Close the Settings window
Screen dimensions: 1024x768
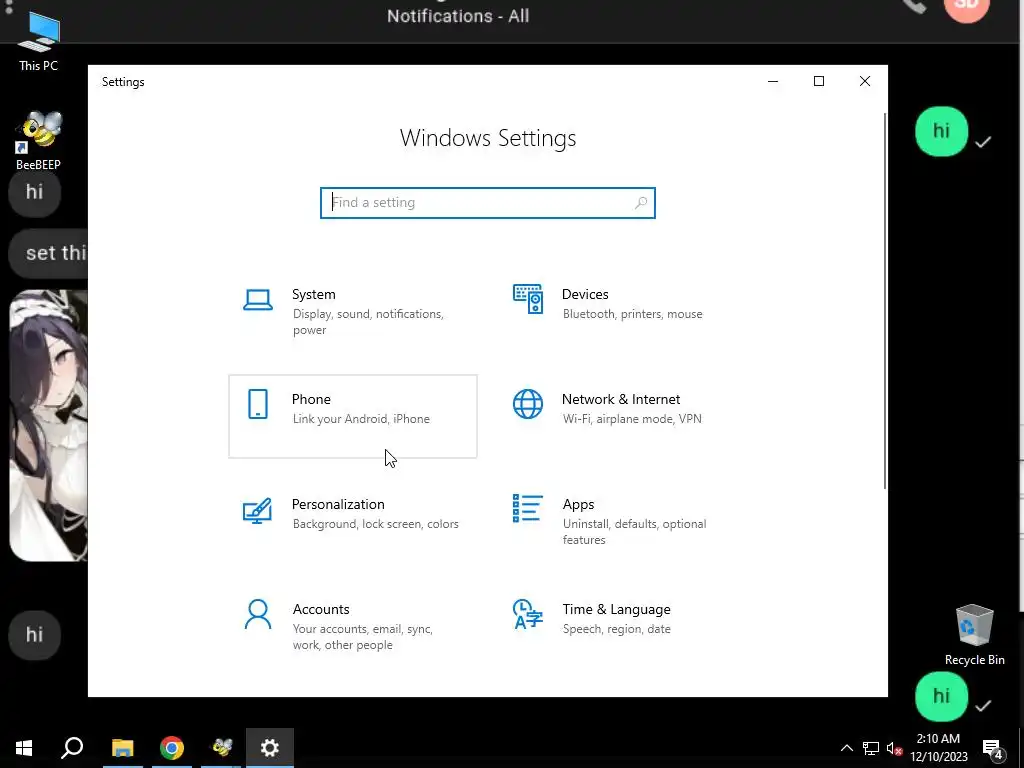(865, 81)
